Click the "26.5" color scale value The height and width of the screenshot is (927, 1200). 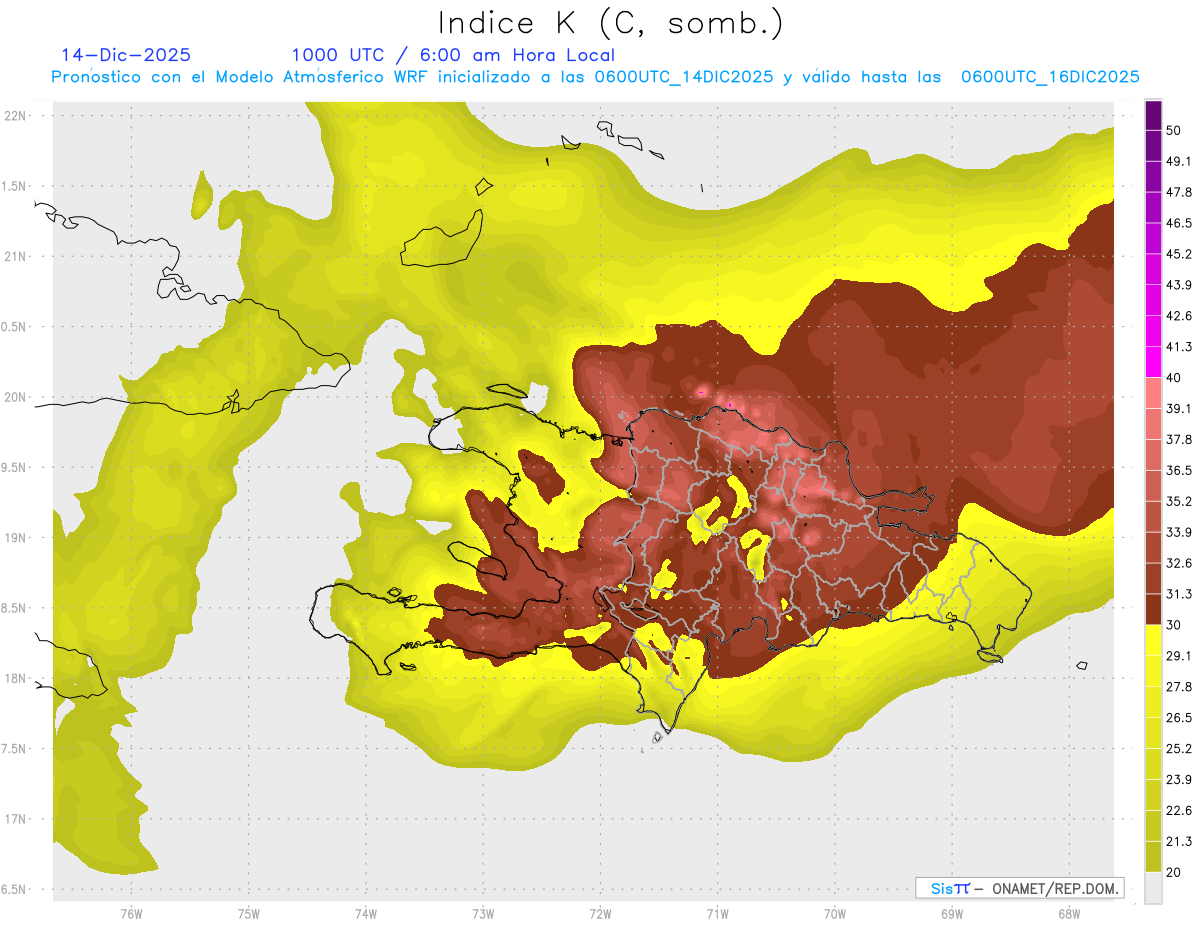point(1180,717)
